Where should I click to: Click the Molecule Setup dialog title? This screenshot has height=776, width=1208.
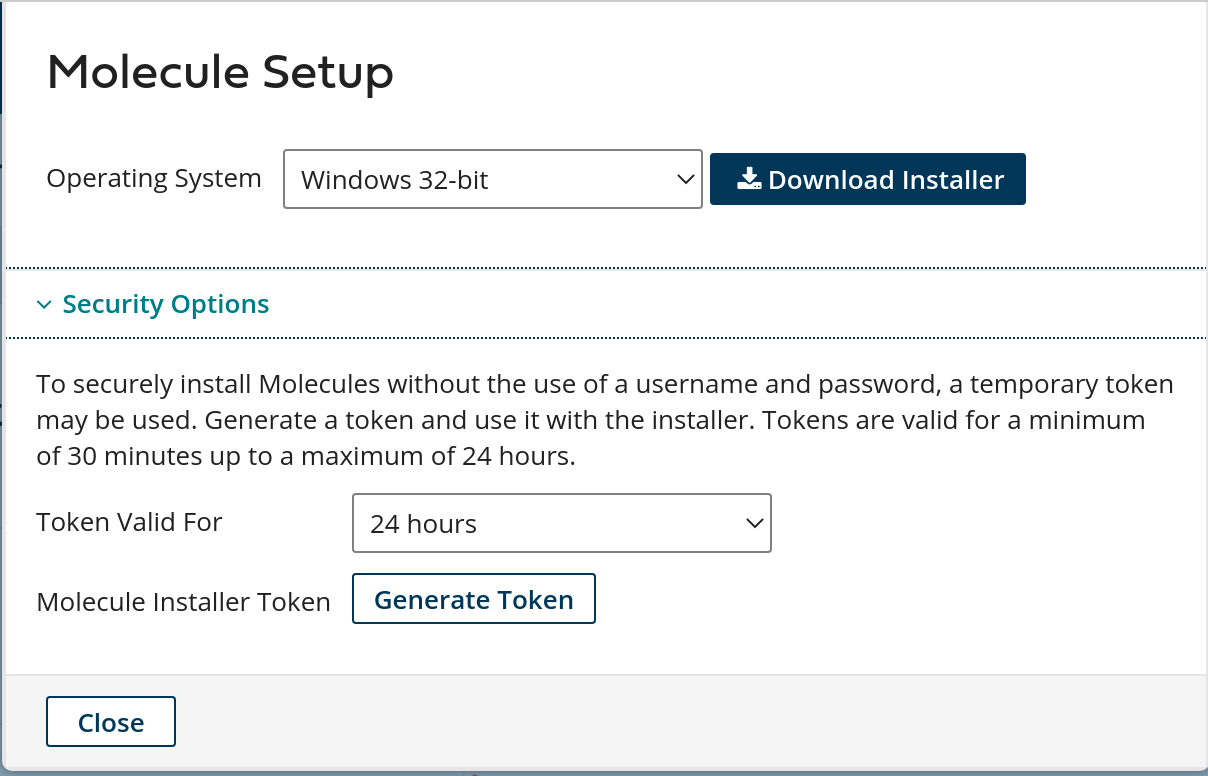pos(220,73)
